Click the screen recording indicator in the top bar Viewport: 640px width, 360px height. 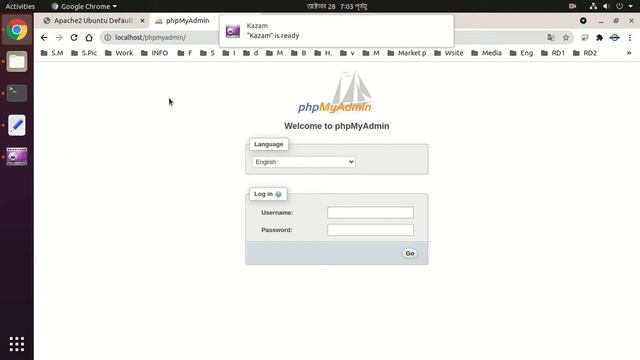coord(572,6)
